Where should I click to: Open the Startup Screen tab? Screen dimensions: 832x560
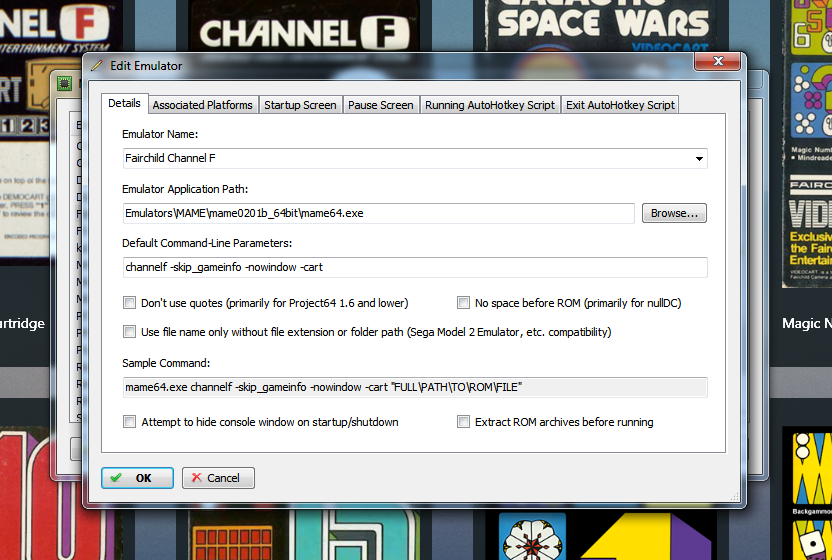pyautogui.click(x=300, y=105)
